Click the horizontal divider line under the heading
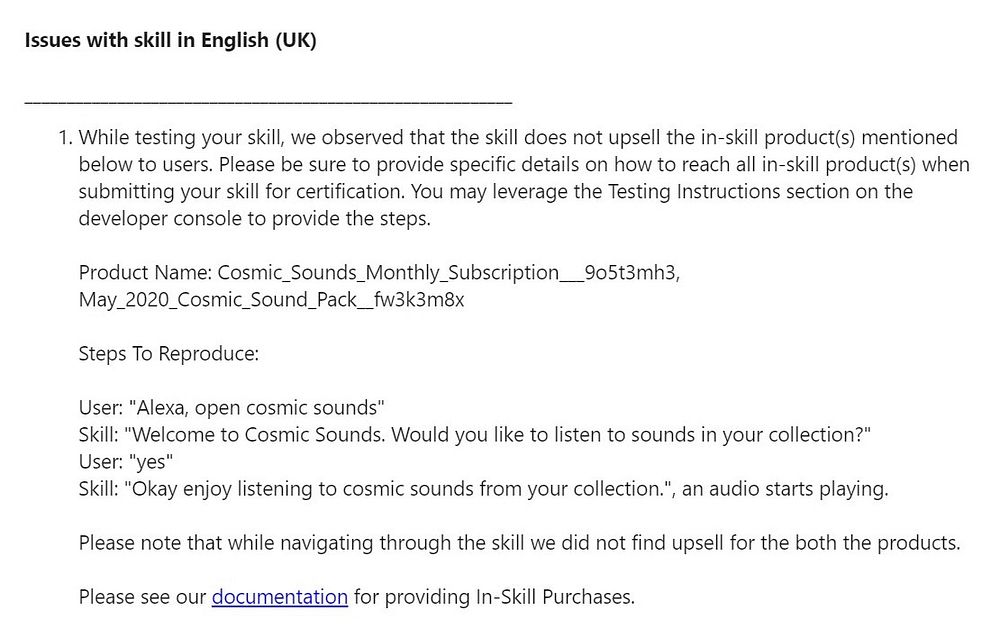This screenshot has width=1000, height=639. (268, 101)
